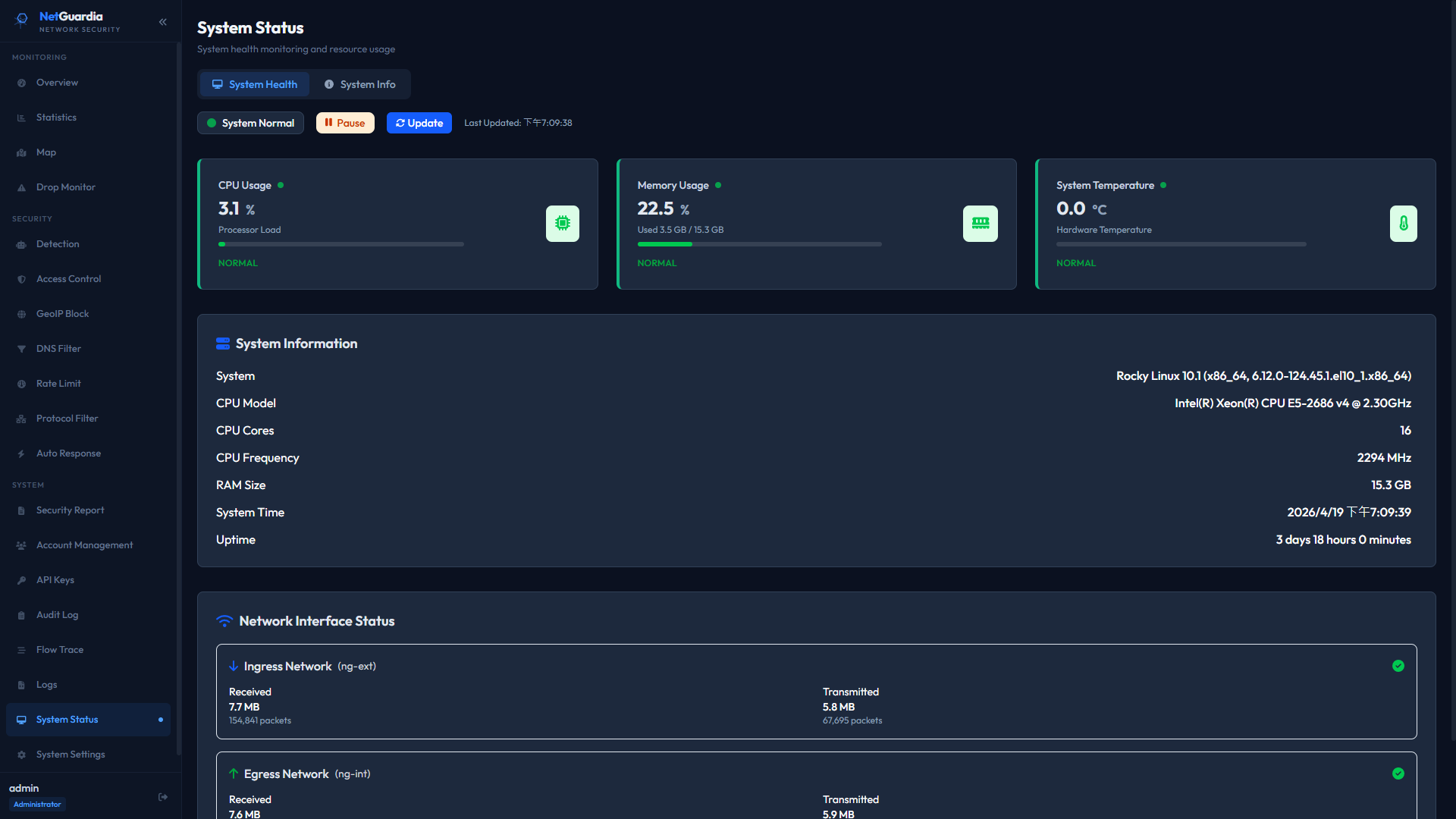This screenshot has width=1456, height=819.
Task: Click the Intel Xeon CPU model value
Action: click(x=1293, y=403)
